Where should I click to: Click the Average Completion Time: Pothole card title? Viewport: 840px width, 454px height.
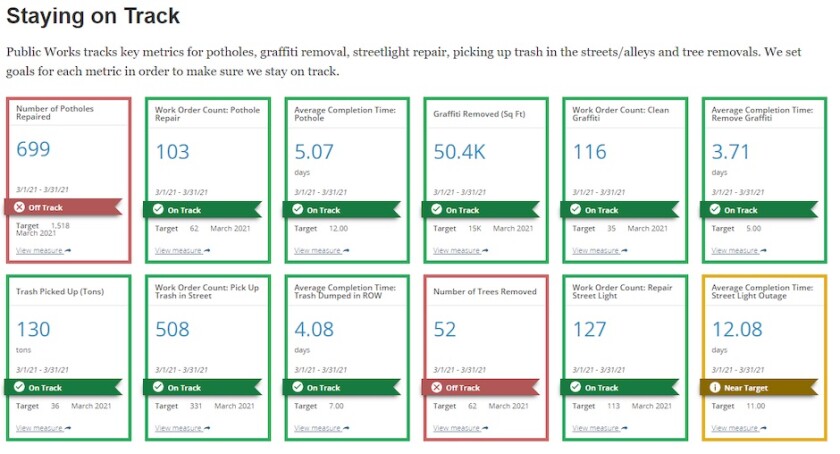[345, 113]
